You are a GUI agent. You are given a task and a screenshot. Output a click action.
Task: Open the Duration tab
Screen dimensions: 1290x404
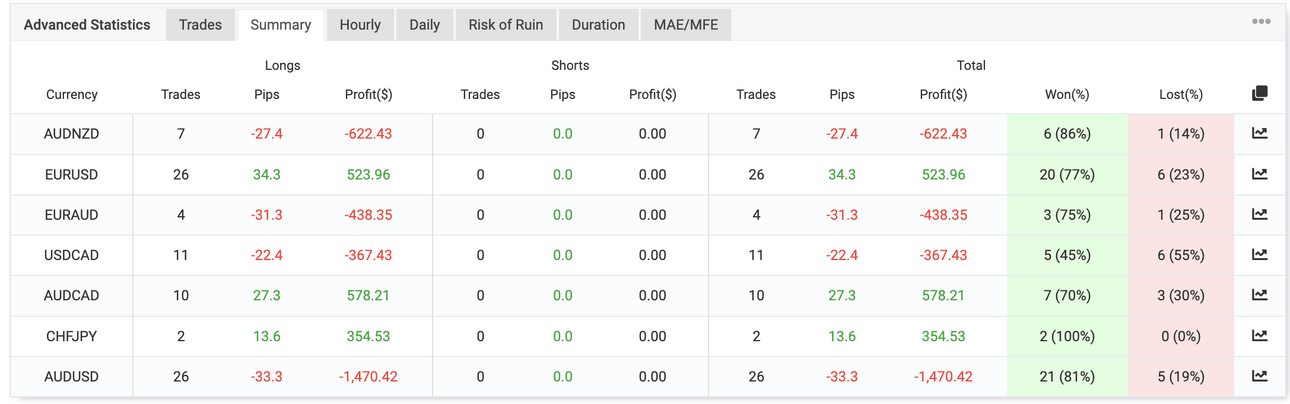coord(598,25)
